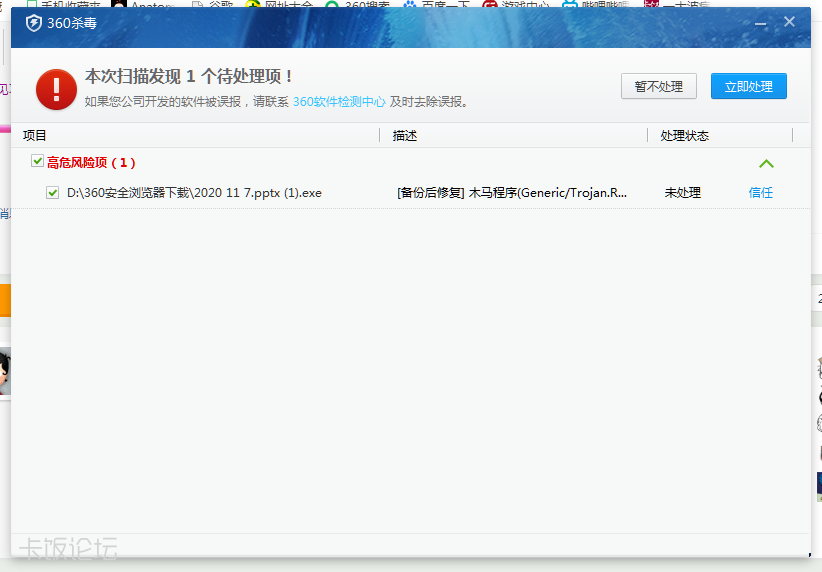Click the 暂不处理 button
Viewport: 822px width, 572px height.
659,86
